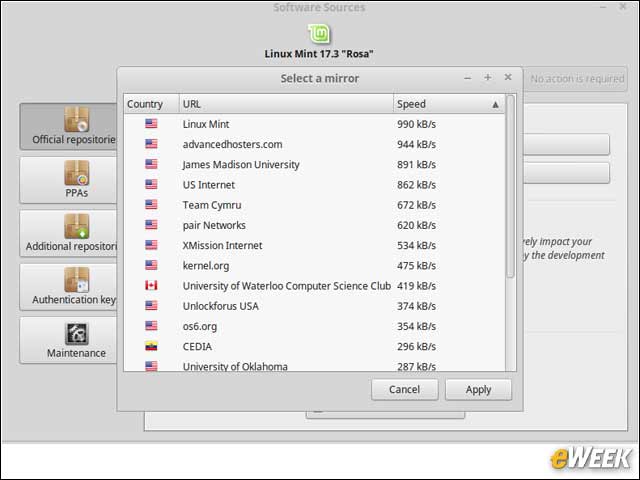
Task: Click the 990 kB/s speed value
Action: pos(416,124)
